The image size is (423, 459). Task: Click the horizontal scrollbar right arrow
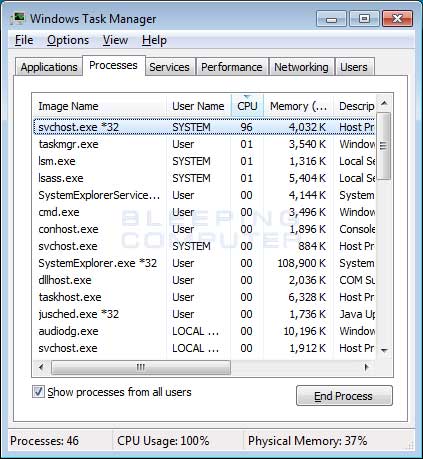coord(367,367)
